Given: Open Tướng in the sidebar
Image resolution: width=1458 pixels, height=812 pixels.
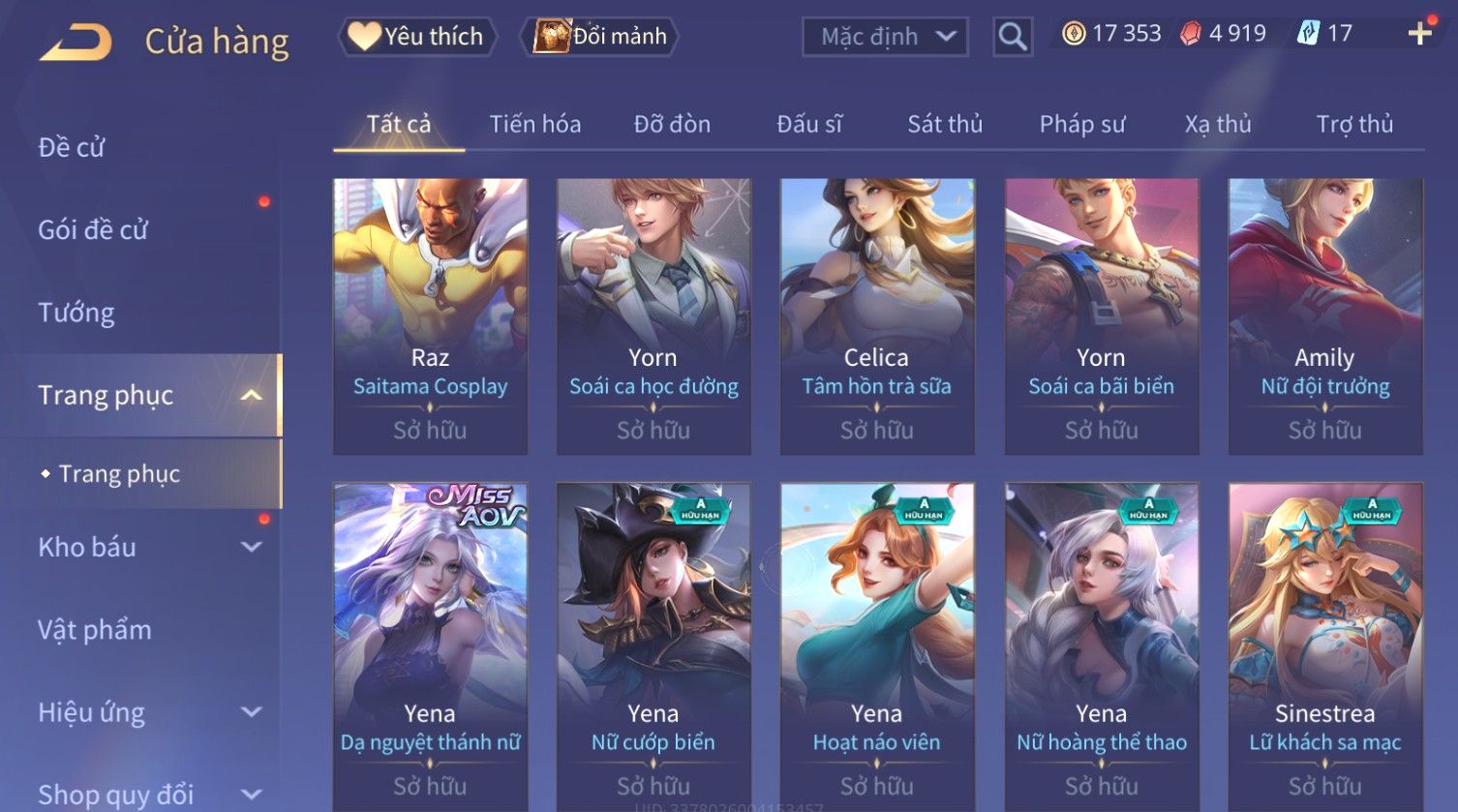Looking at the screenshot, I should [x=76, y=313].
